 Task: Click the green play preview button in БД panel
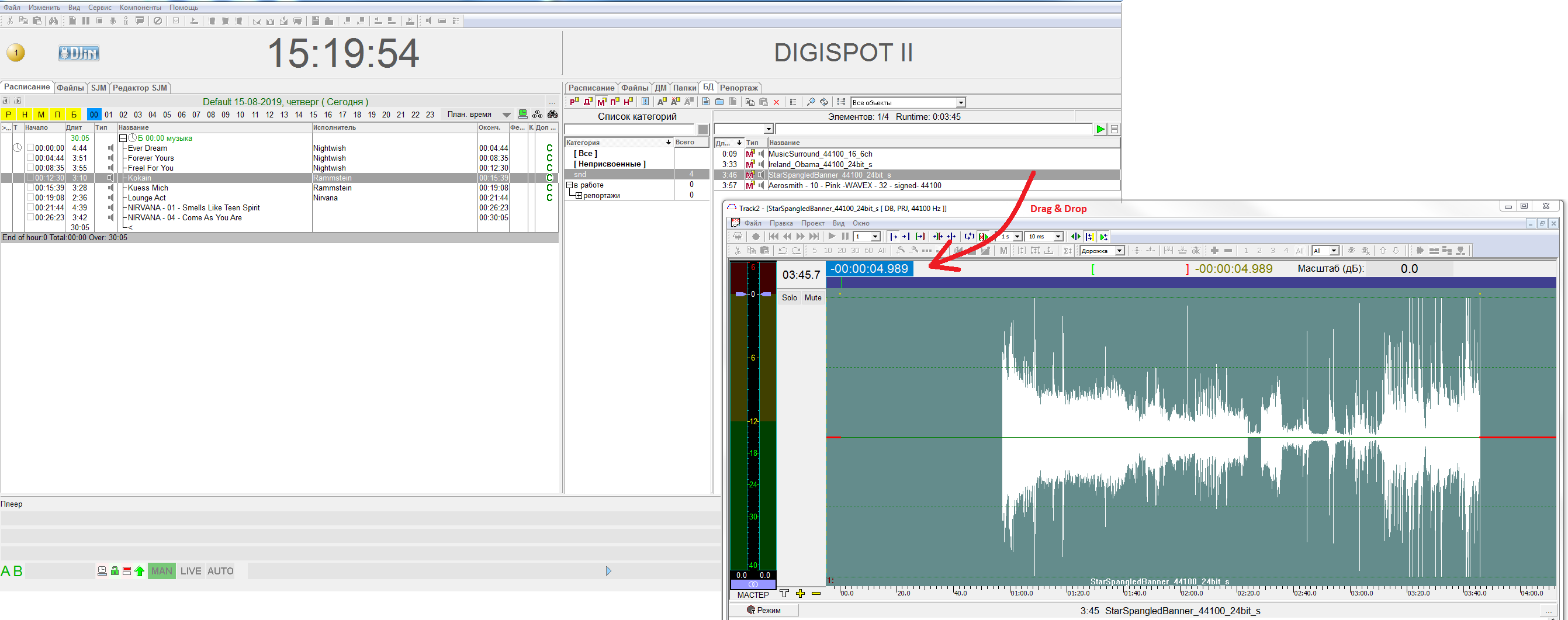(1100, 129)
